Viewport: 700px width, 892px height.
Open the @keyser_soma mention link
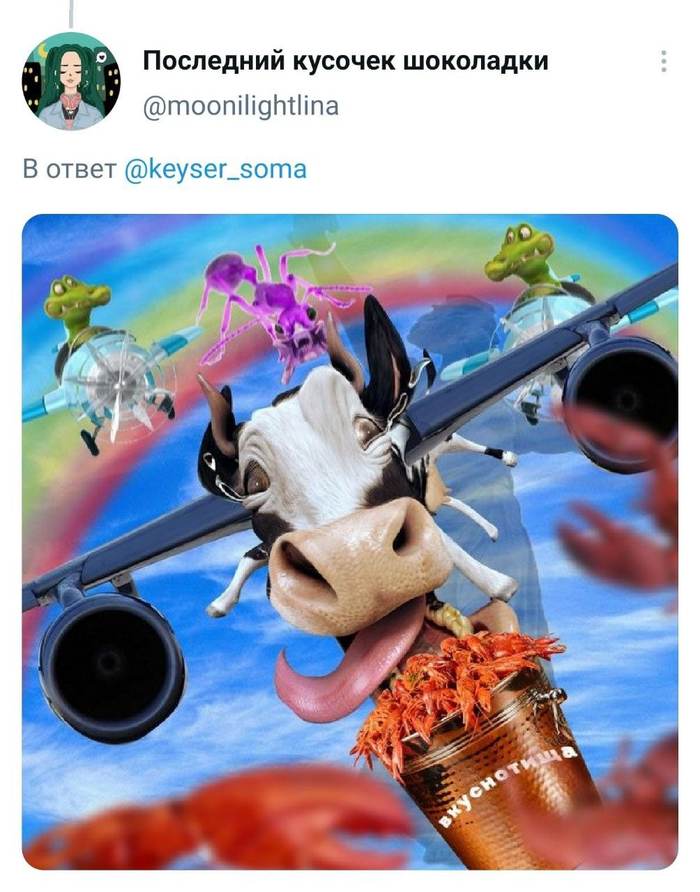pos(216,168)
